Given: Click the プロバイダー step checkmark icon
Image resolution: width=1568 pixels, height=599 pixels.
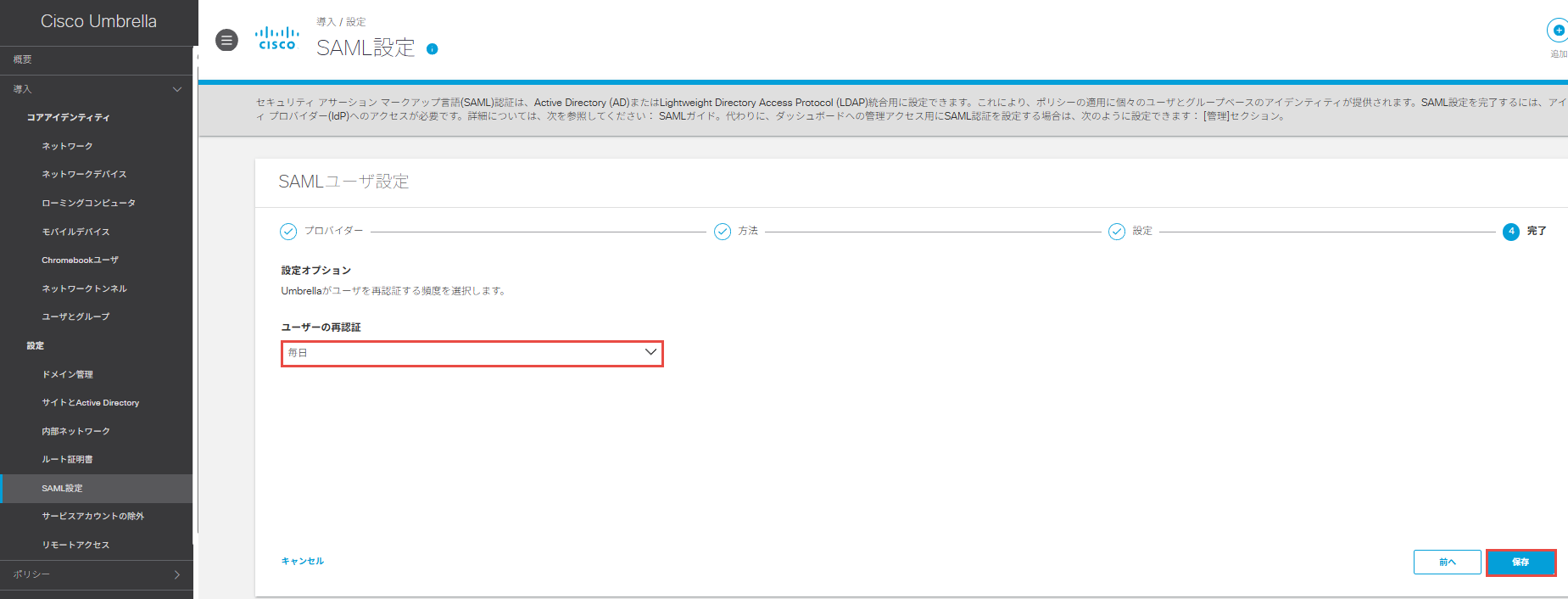Looking at the screenshot, I should coord(288,232).
